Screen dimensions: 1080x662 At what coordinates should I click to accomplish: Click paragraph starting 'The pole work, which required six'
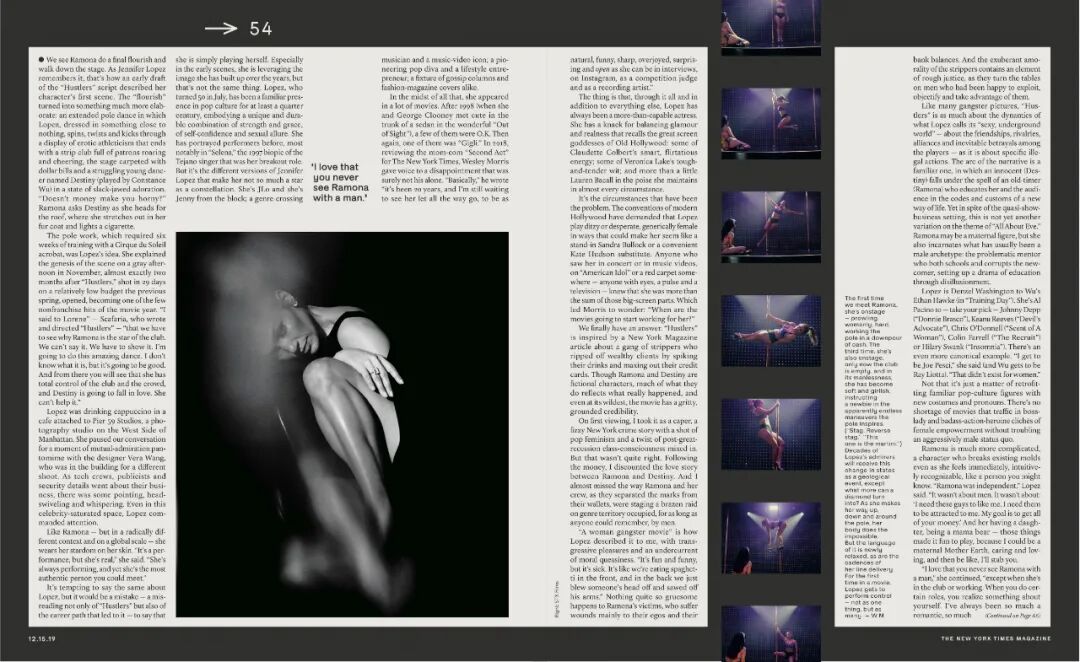[x=102, y=318]
